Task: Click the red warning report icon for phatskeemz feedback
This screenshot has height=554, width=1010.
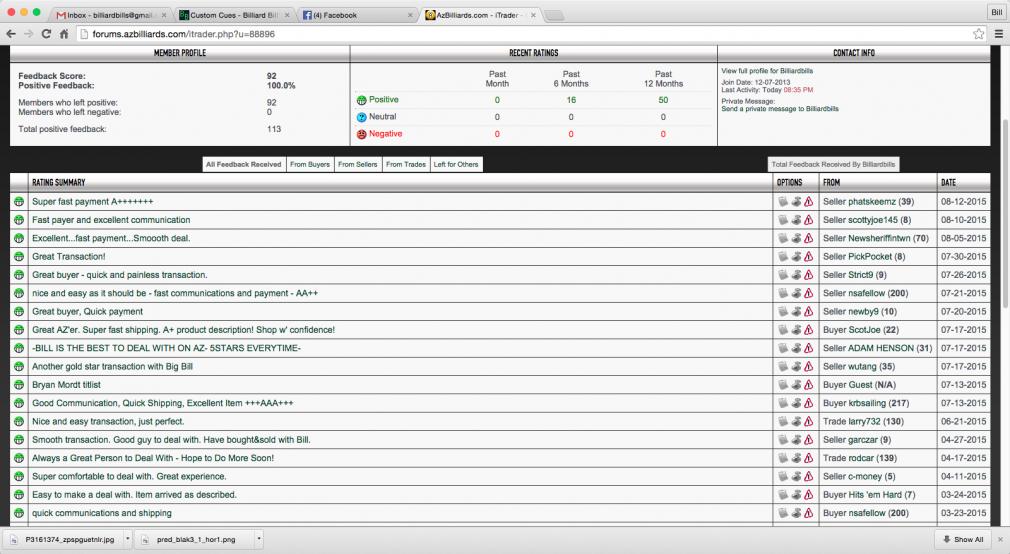Action: pyautogui.click(x=809, y=202)
